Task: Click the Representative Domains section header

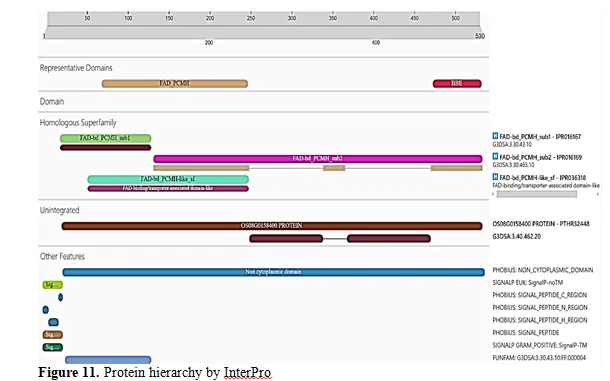Action: click(x=76, y=68)
